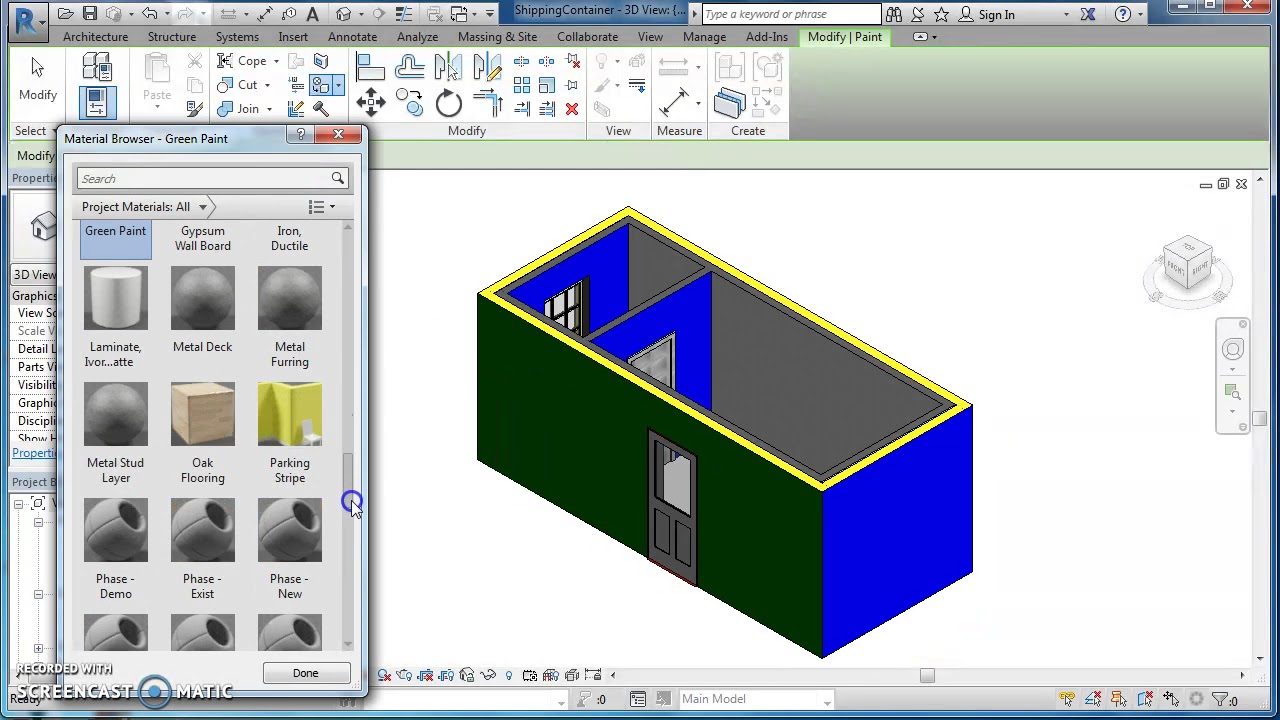
Task: Open Material Browser help question button
Action: [301, 134]
